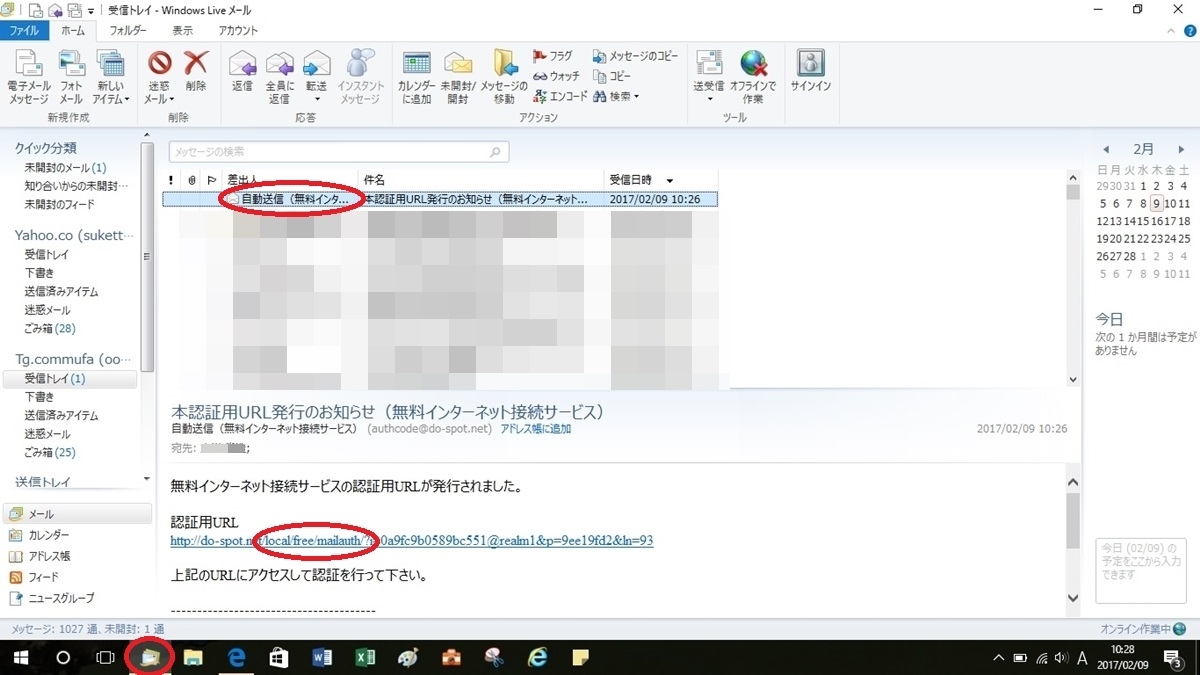
Task: Select the ホーム ribbon tab
Action: coord(73,31)
